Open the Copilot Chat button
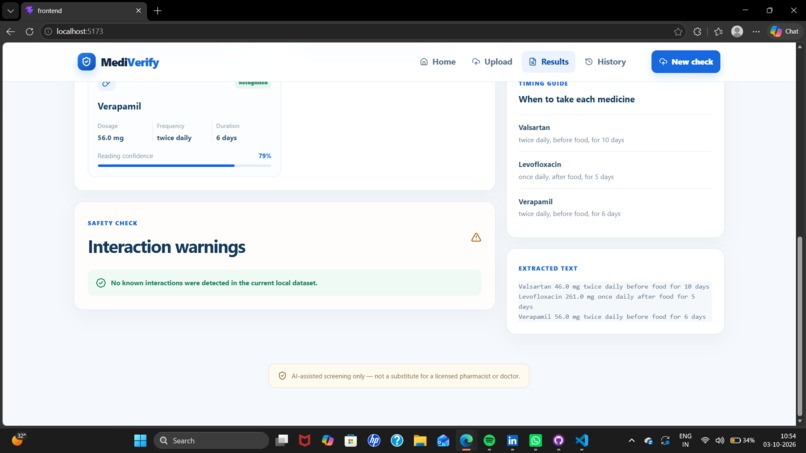Viewport: 806px width, 453px height. 784,31
